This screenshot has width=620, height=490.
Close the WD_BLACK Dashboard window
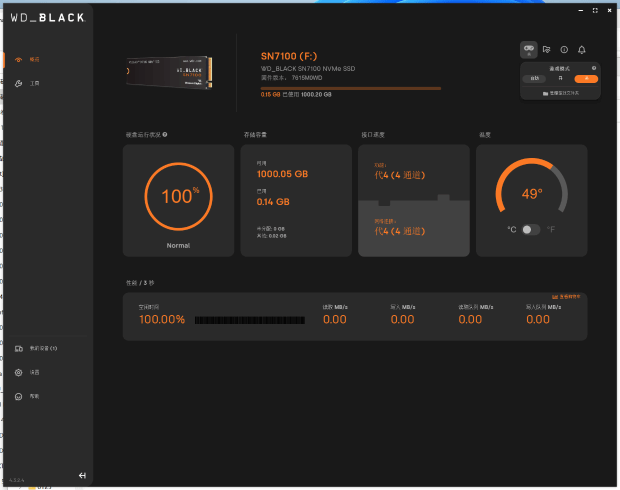[x=609, y=11]
